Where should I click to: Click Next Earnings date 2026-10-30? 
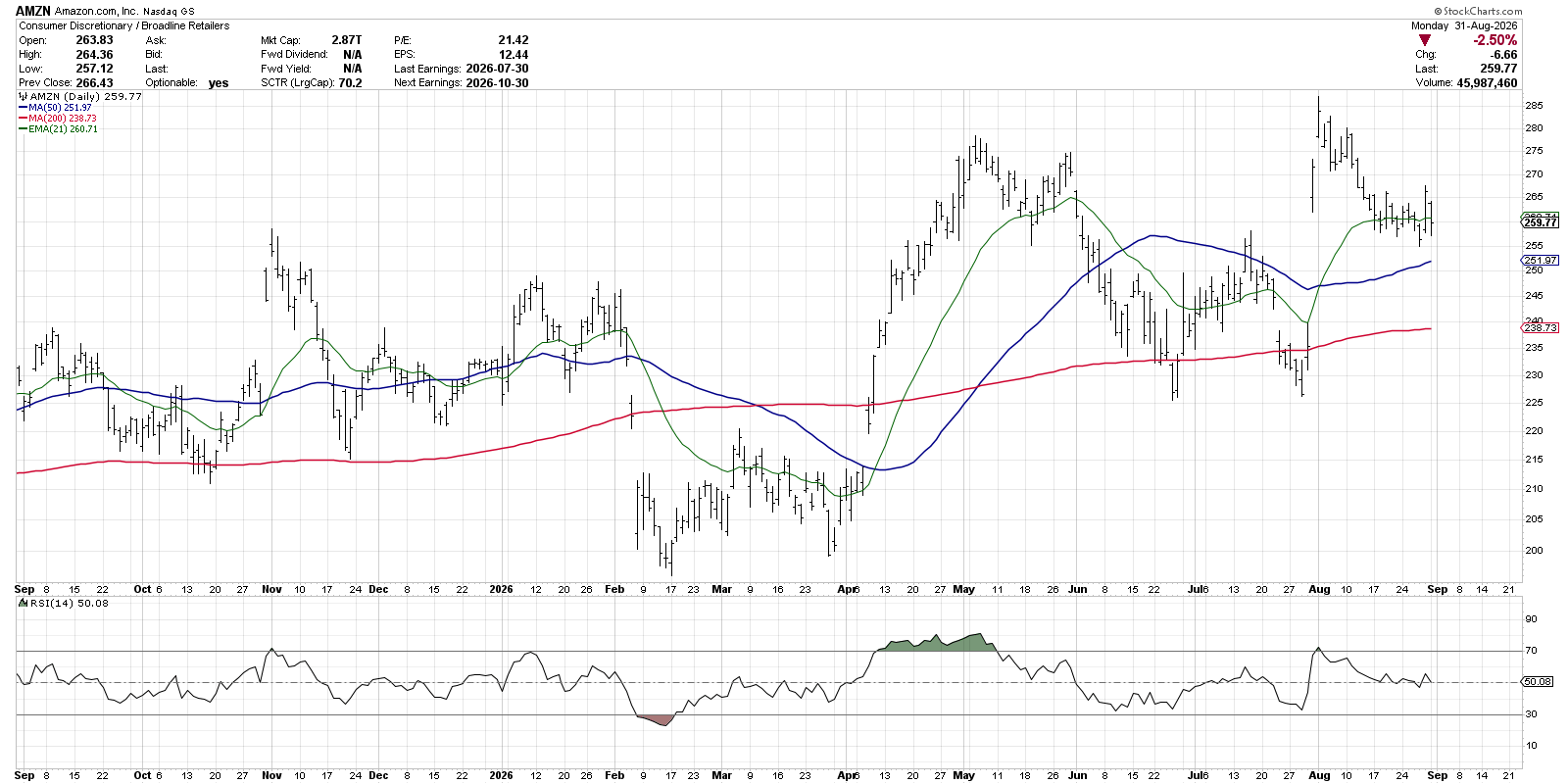pyautogui.click(x=497, y=83)
